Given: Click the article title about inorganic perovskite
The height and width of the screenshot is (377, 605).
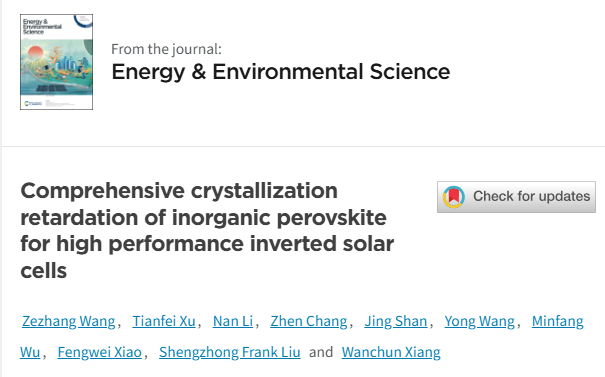Looking at the screenshot, I should [x=207, y=230].
